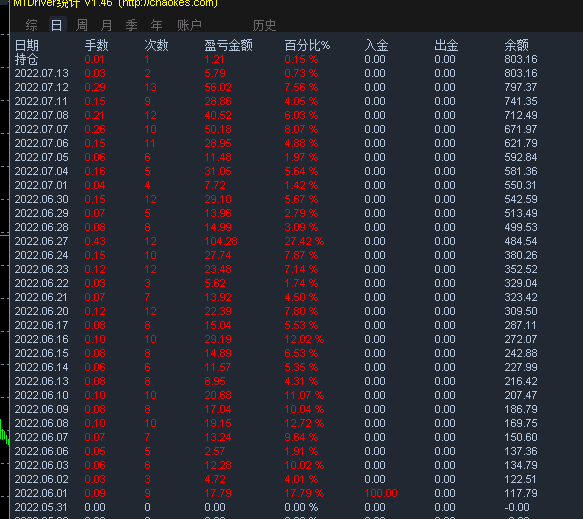This screenshot has height=519, width=583.
Task: Select the 2022.07.12 date row
Action: coord(42,87)
